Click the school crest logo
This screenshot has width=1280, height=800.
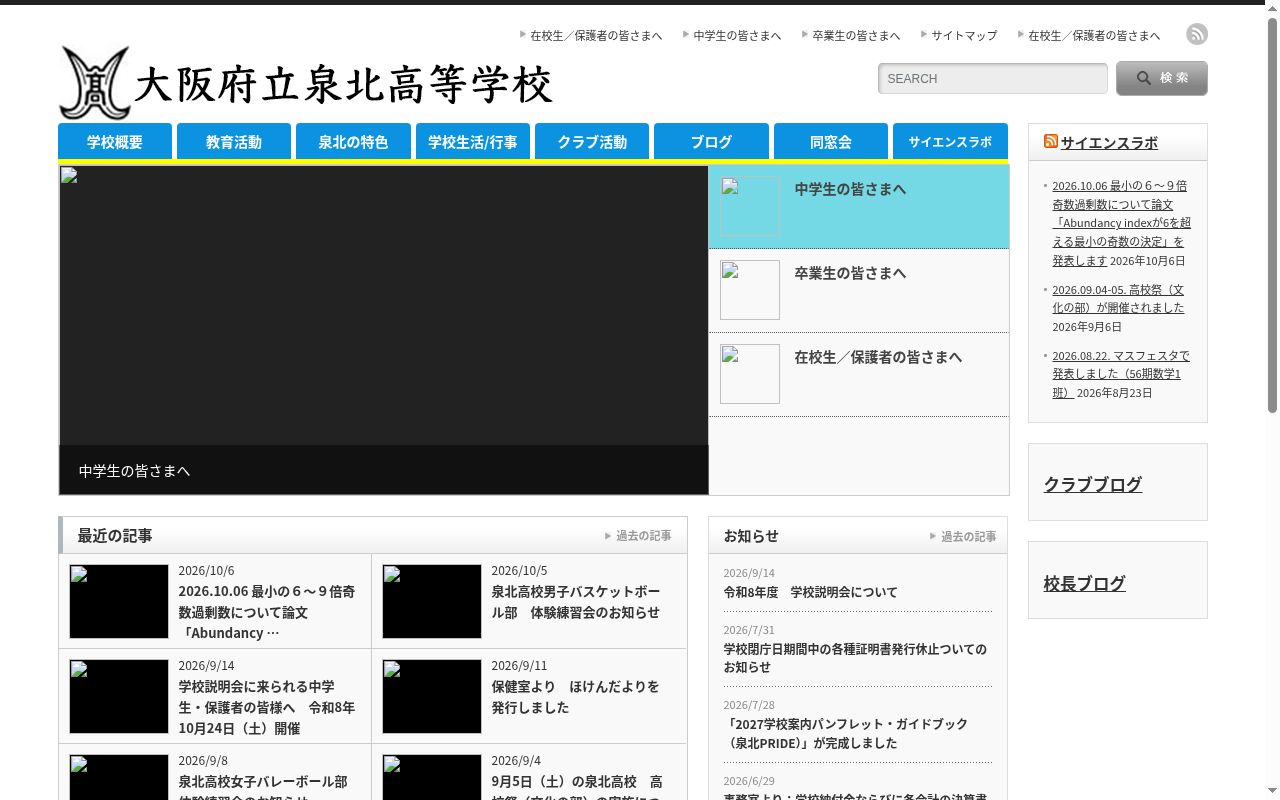click(95, 83)
